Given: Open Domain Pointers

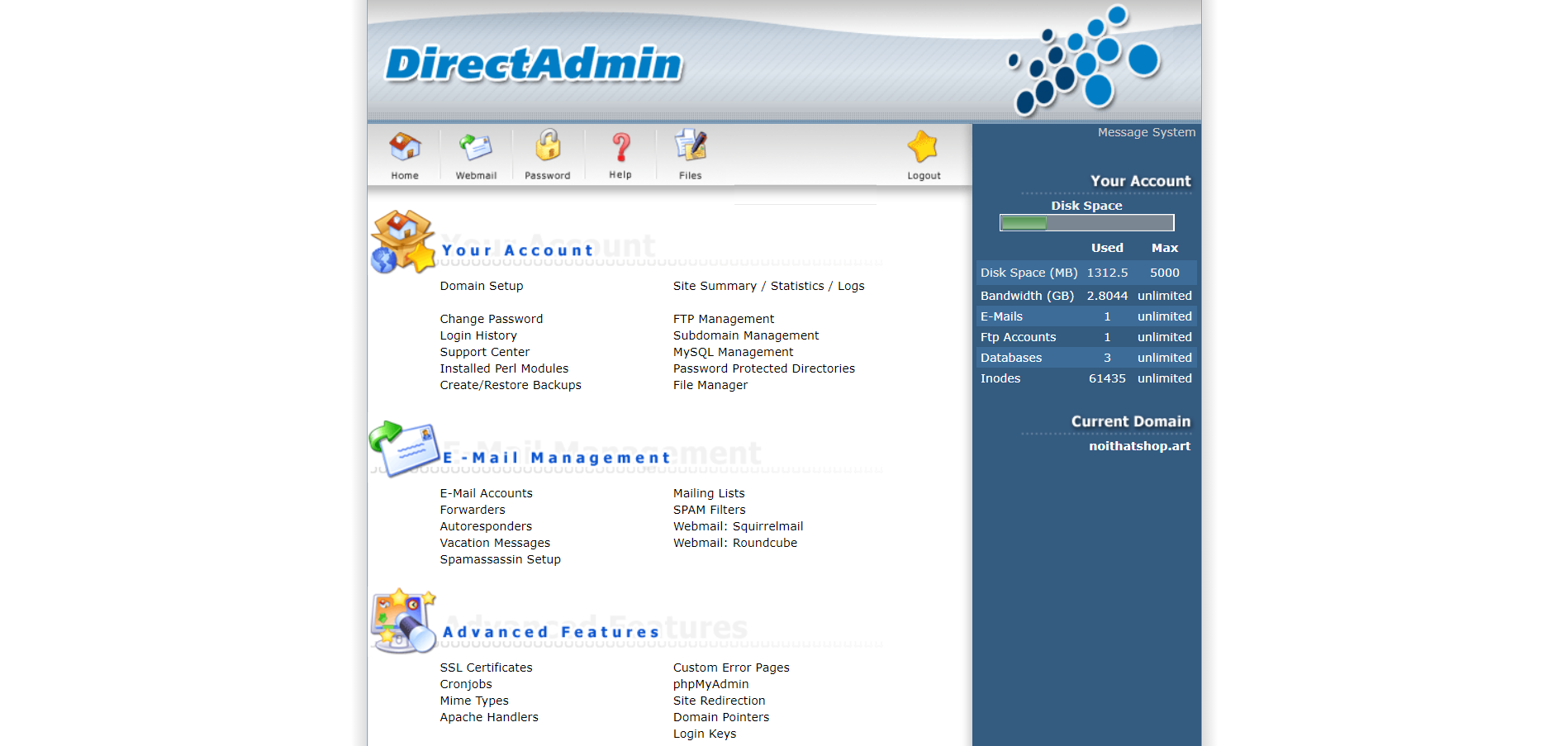Looking at the screenshot, I should (721, 717).
